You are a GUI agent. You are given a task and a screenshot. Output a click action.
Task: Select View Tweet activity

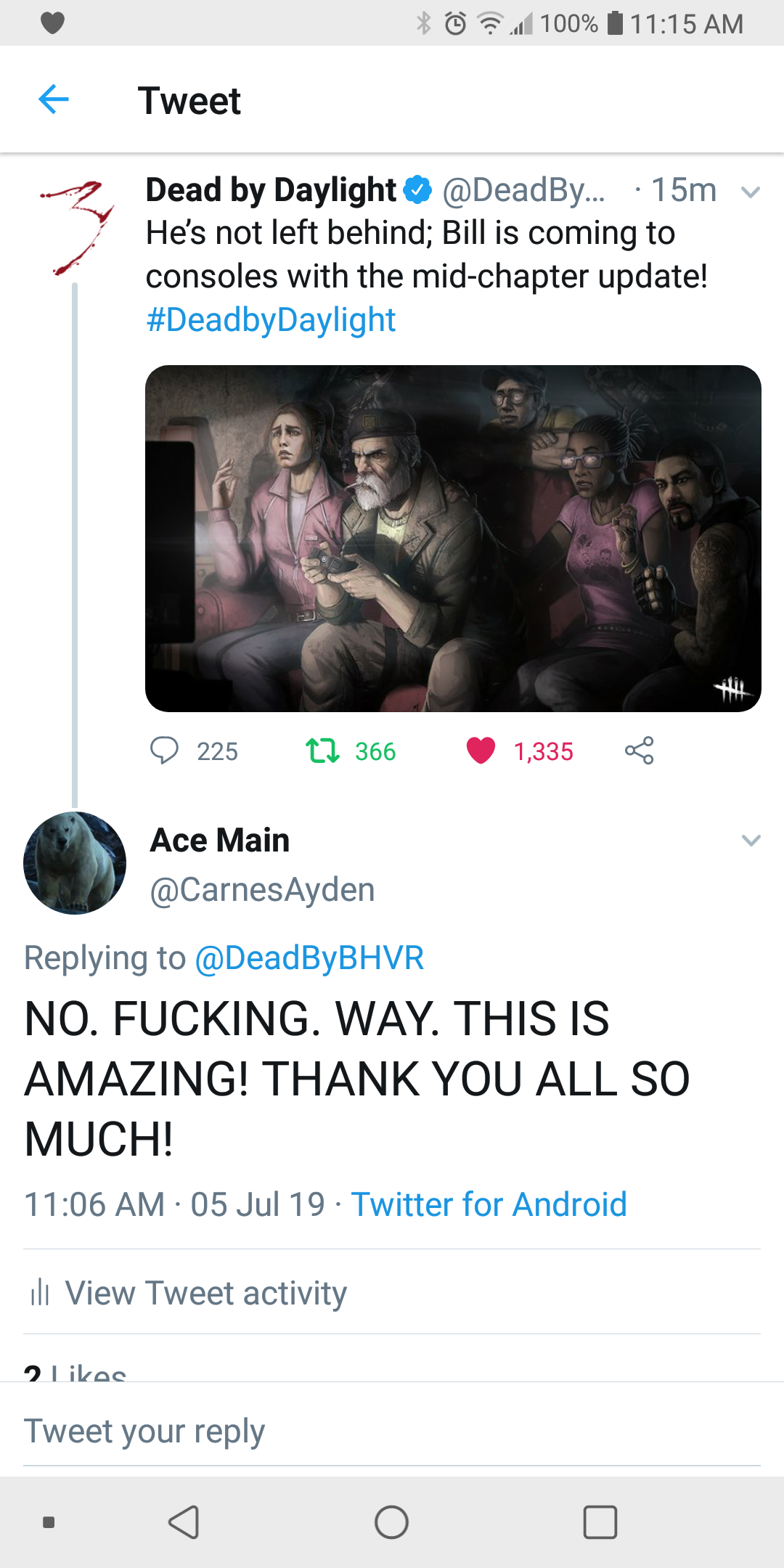tap(206, 1293)
